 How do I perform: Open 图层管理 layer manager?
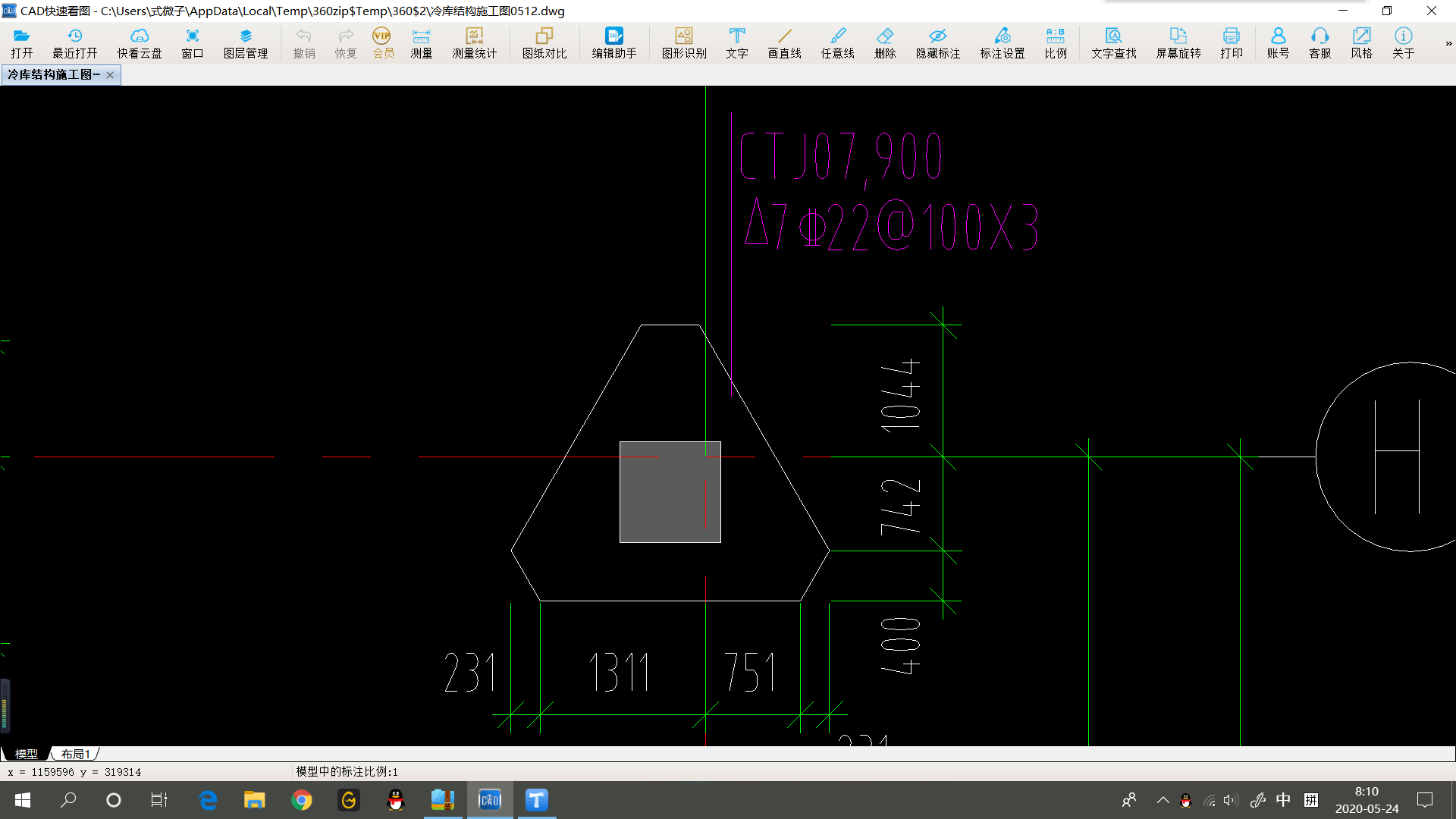click(x=246, y=43)
